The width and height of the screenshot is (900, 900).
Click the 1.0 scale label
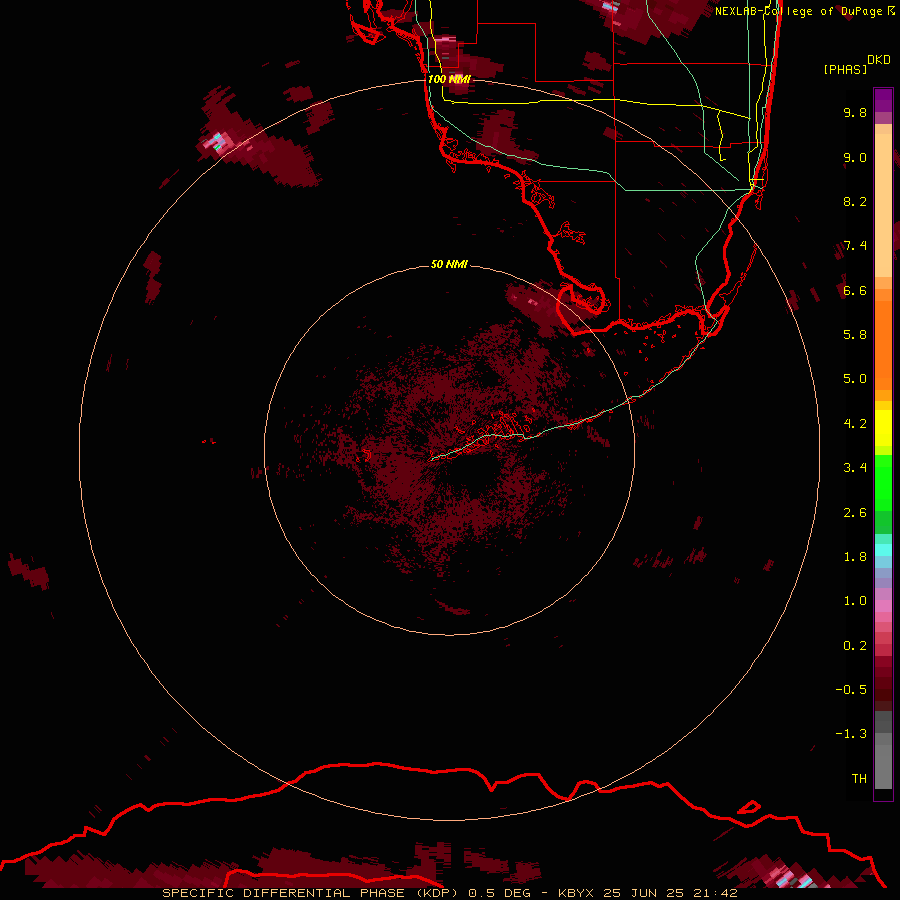855,601
